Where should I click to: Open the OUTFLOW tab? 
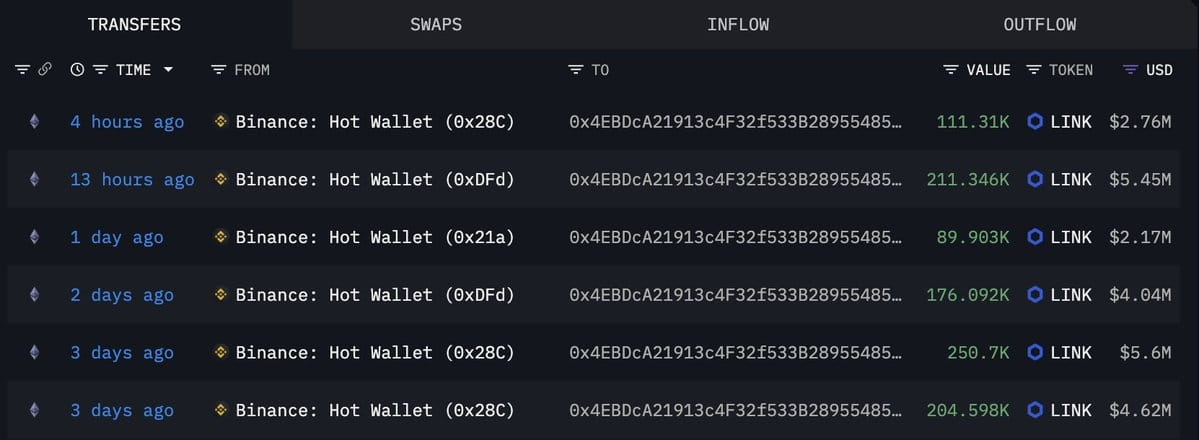click(x=1040, y=24)
